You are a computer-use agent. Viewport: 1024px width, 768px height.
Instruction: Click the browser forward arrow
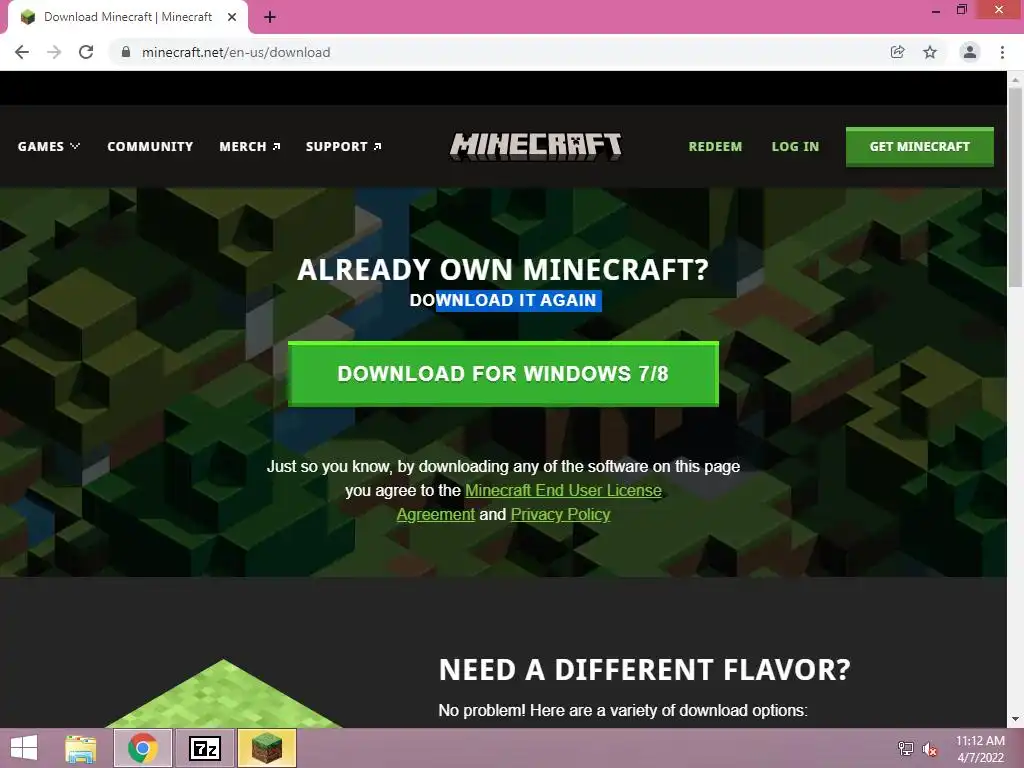(x=54, y=52)
